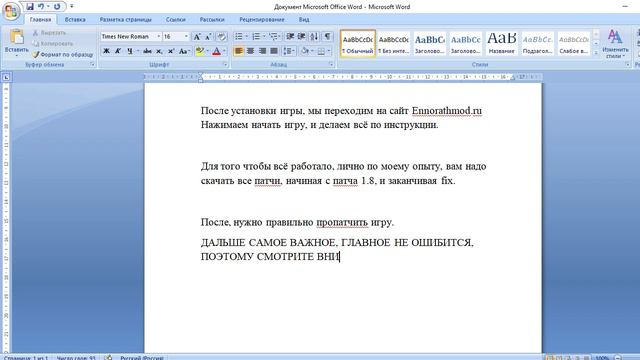Redo the action in quick access toolbar
The width and height of the screenshot is (640, 360).
point(57,7)
